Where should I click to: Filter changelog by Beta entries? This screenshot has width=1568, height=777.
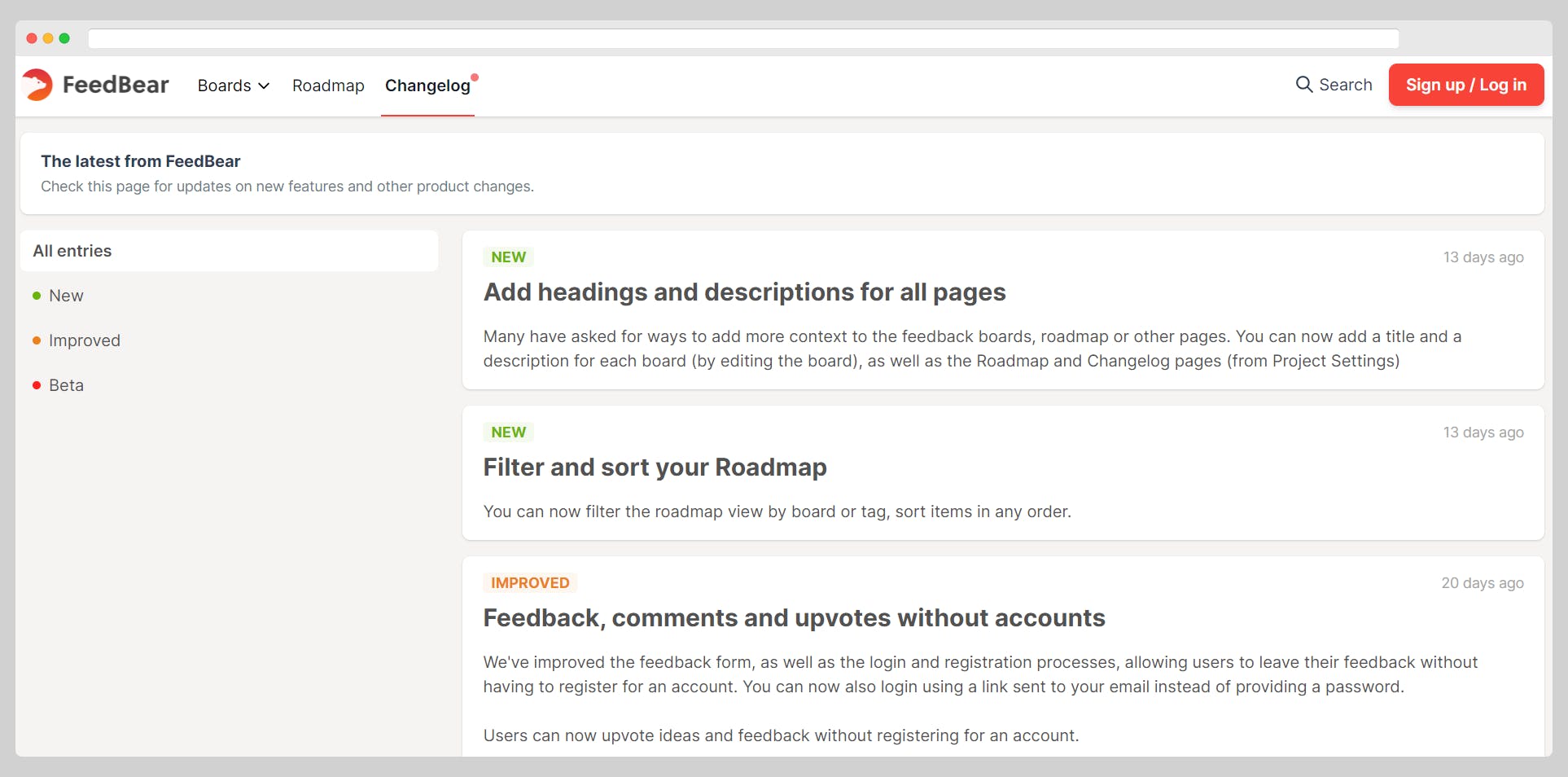pos(66,385)
